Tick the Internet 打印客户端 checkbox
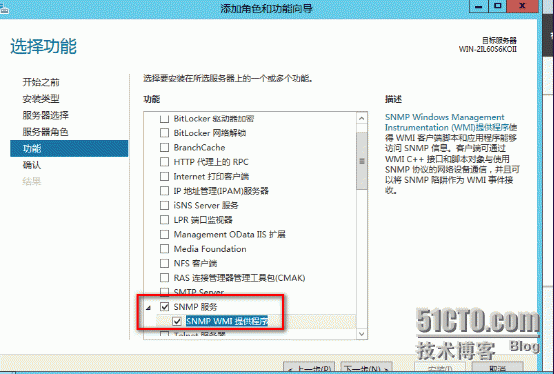This screenshot has width=554, height=374. pos(164,176)
